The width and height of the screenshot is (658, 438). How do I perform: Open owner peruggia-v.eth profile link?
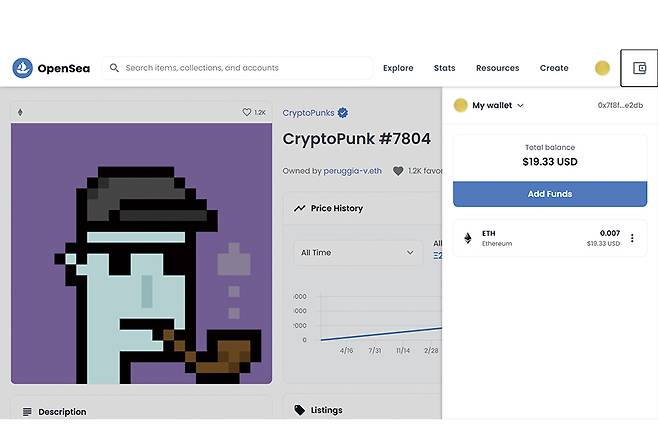pyautogui.click(x=352, y=171)
